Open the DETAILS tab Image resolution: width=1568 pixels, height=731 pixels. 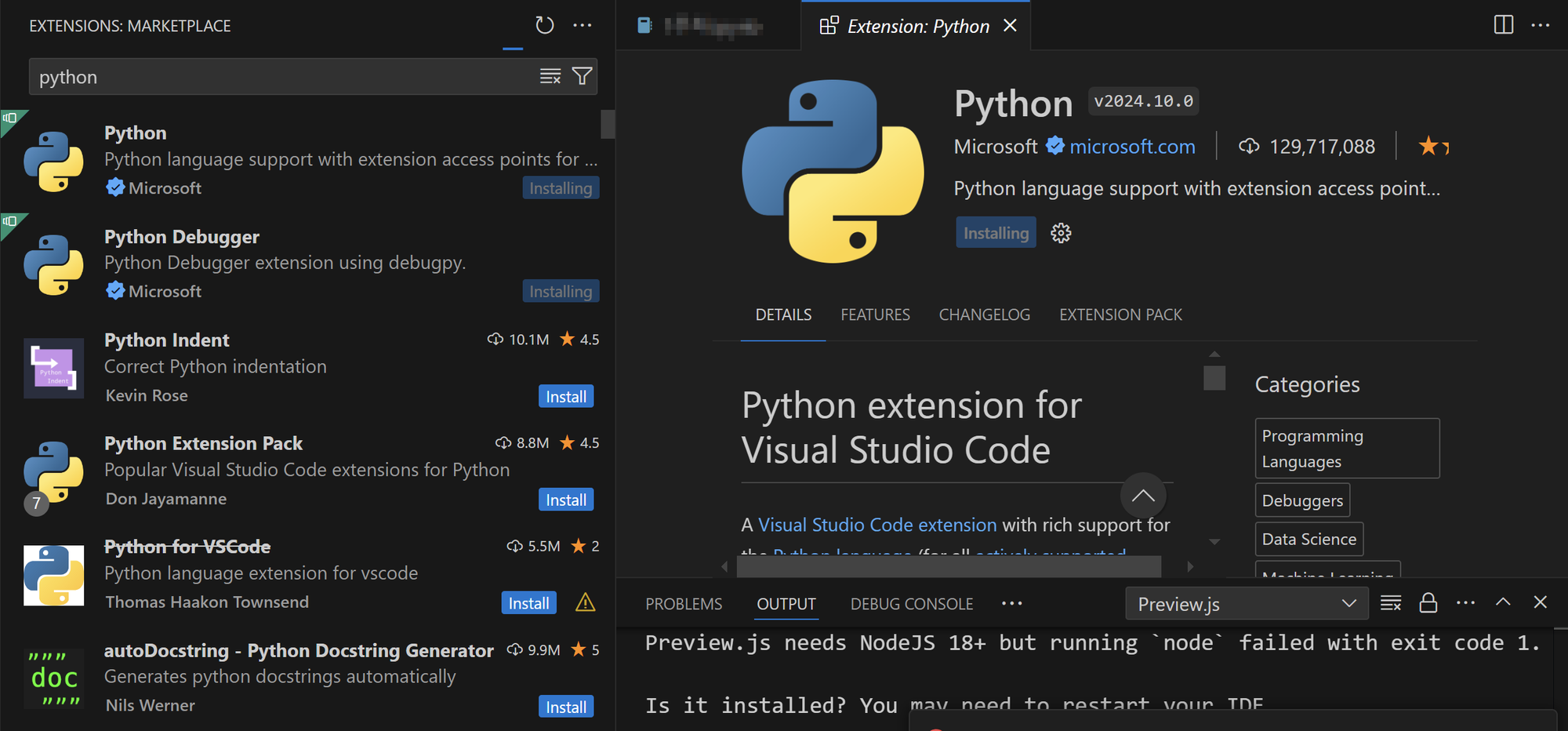tap(783, 315)
